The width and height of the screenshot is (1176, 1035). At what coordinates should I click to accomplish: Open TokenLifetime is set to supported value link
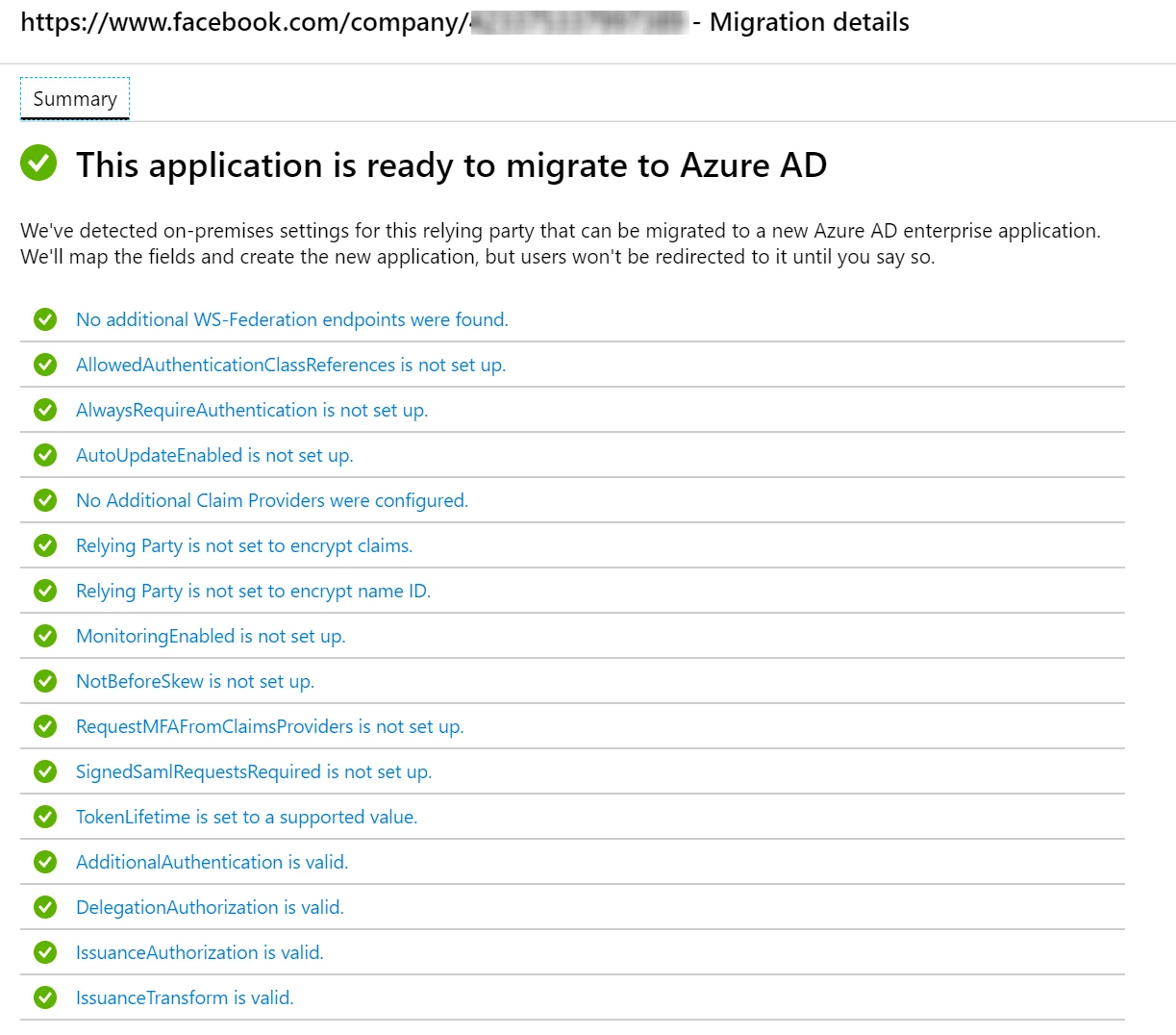pos(246,817)
